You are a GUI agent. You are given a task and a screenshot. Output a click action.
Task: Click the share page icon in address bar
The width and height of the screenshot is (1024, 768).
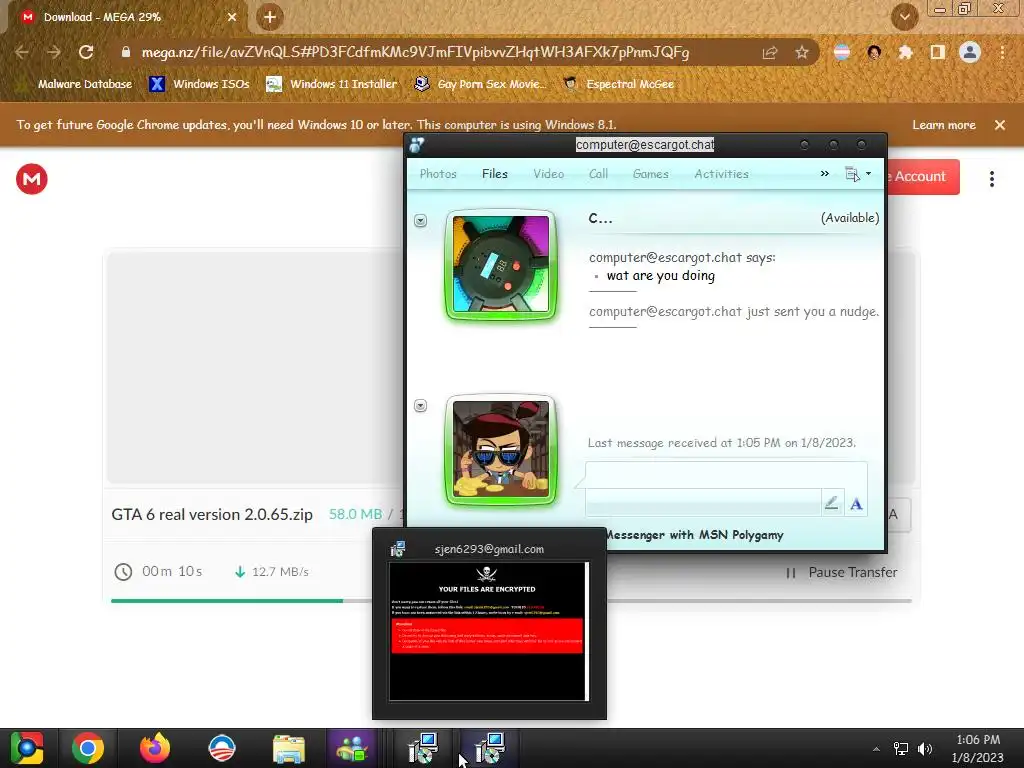pos(770,52)
